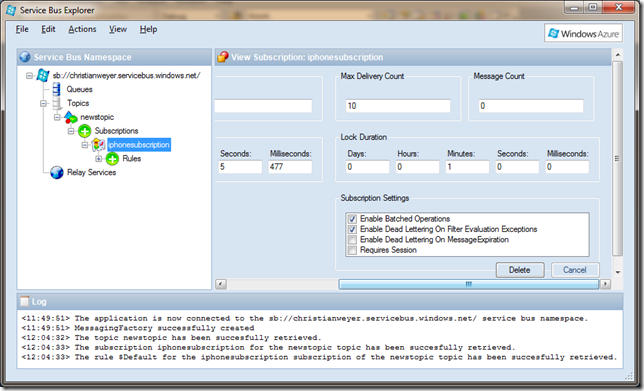644x391 pixels.
Task: Select the Topics tree item
Action: point(78,103)
